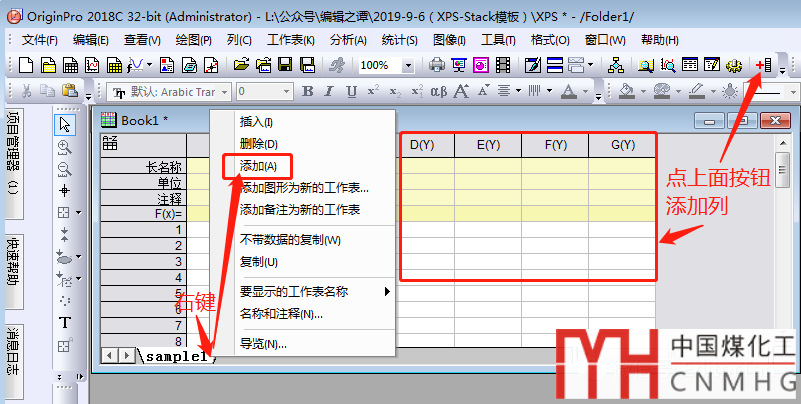This screenshot has width=801, height=404.
Task: Select the G(Y) column header
Action: tap(622, 145)
